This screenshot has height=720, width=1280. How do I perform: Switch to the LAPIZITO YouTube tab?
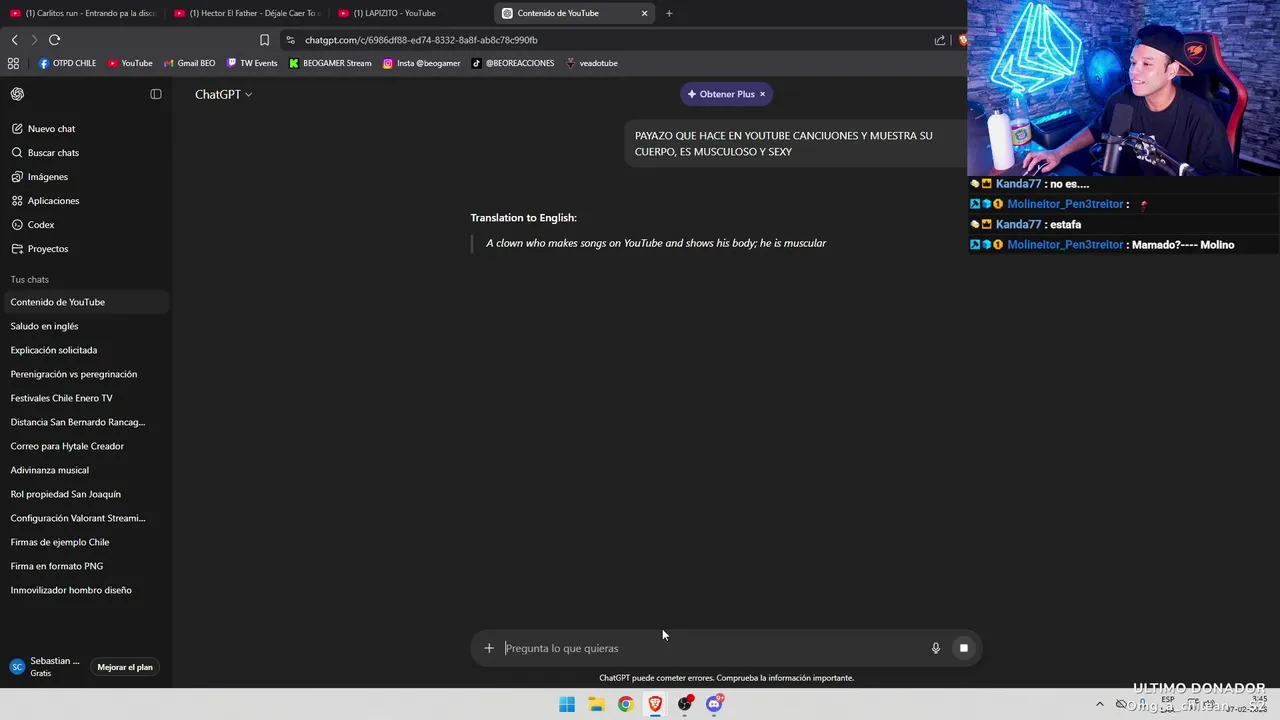[x=410, y=13]
